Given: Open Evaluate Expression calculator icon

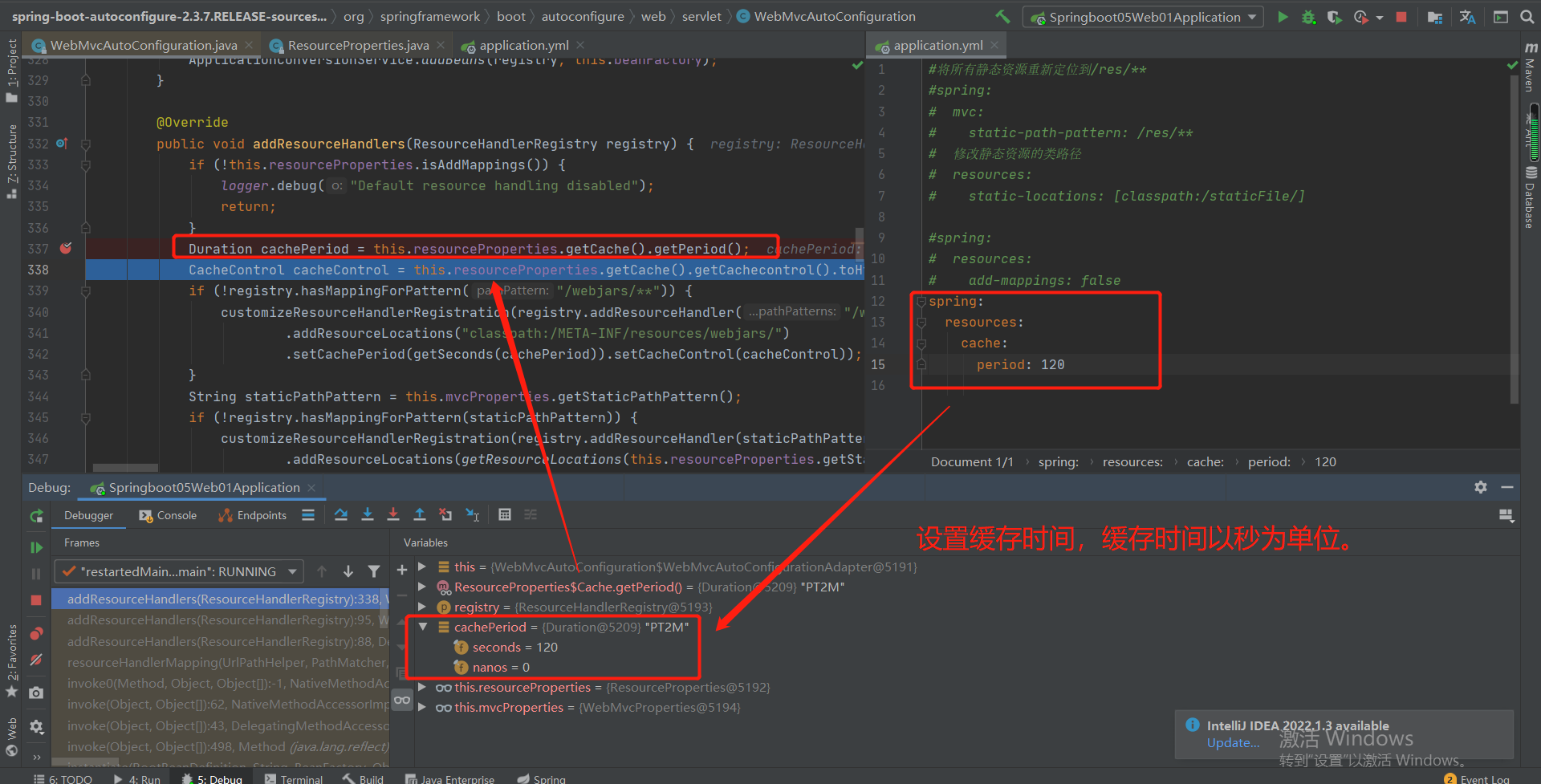Looking at the screenshot, I should (x=505, y=515).
